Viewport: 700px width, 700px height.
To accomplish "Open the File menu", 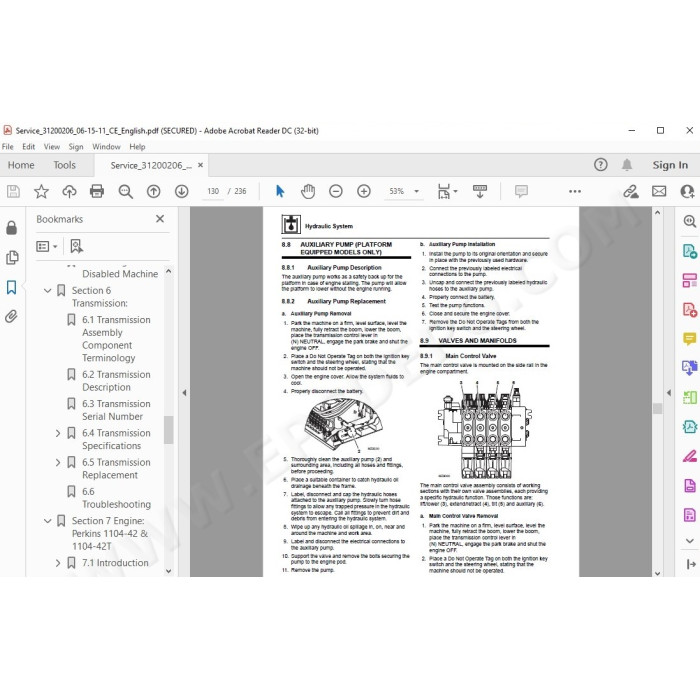I will [x=8, y=146].
